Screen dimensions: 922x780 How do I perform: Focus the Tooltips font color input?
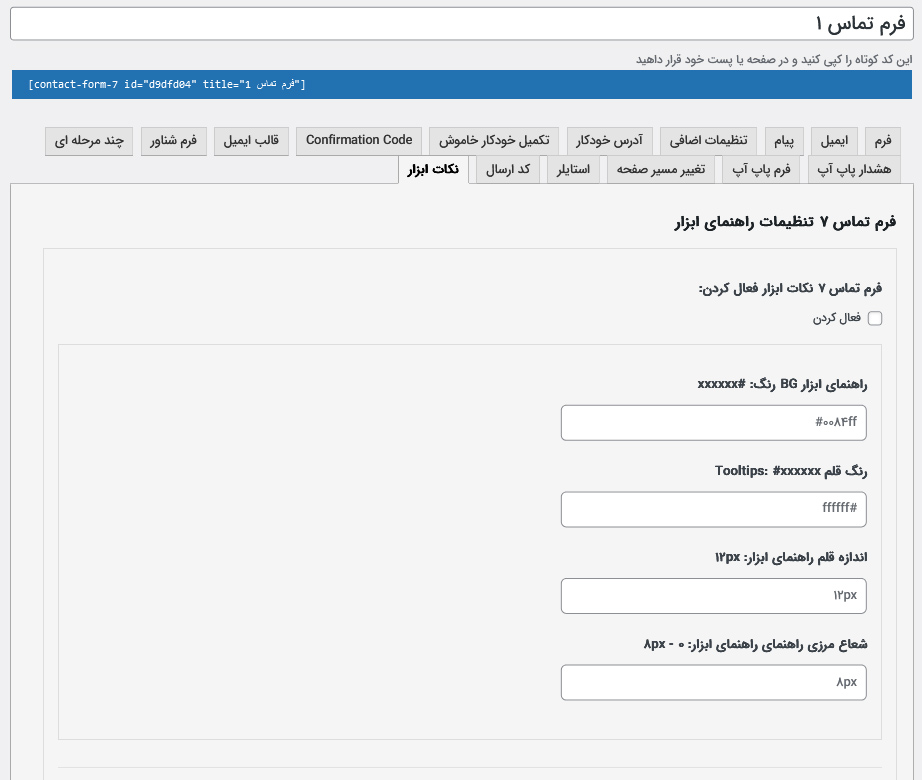pyautogui.click(x=713, y=509)
